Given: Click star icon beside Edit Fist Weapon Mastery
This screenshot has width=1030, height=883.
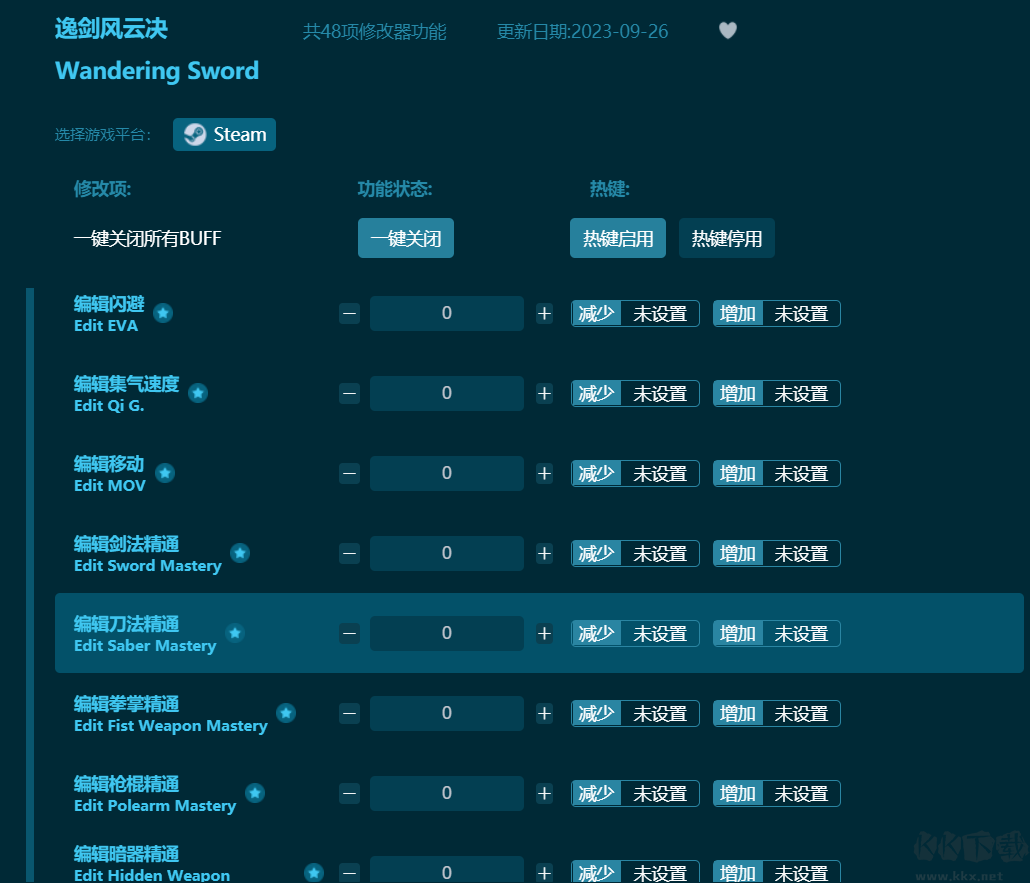Looking at the screenshot, I should 286,713.
